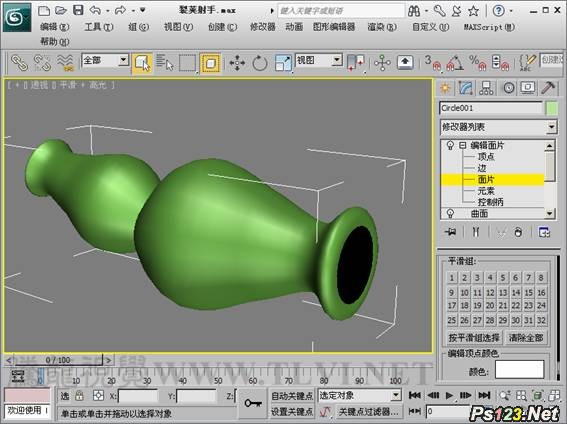This screenshot has height=424, width=567.
Task: Click the Edit Named Selection Sets icon
Action: (x=527, y=63)
